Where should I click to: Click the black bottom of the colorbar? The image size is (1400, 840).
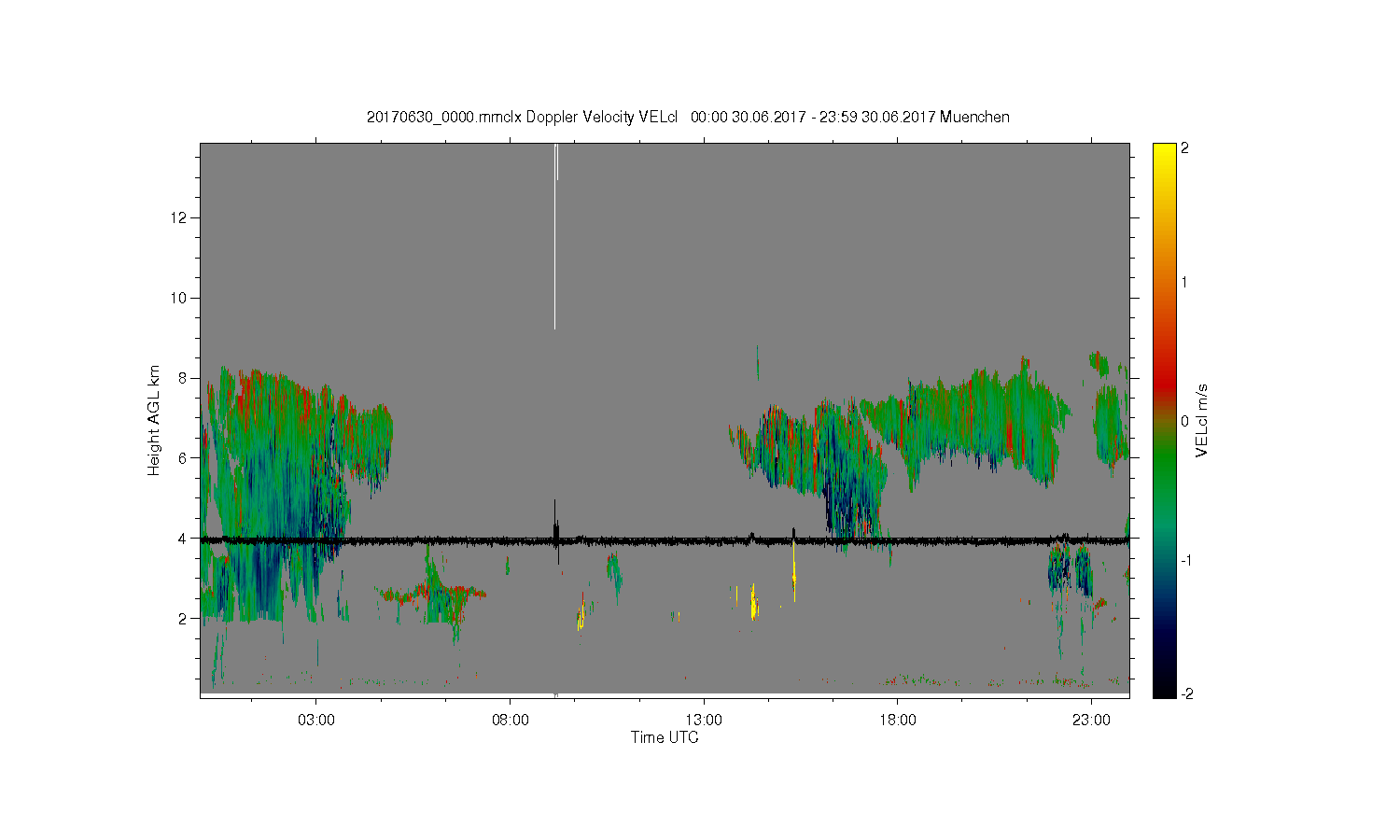tap(1164, 687)
